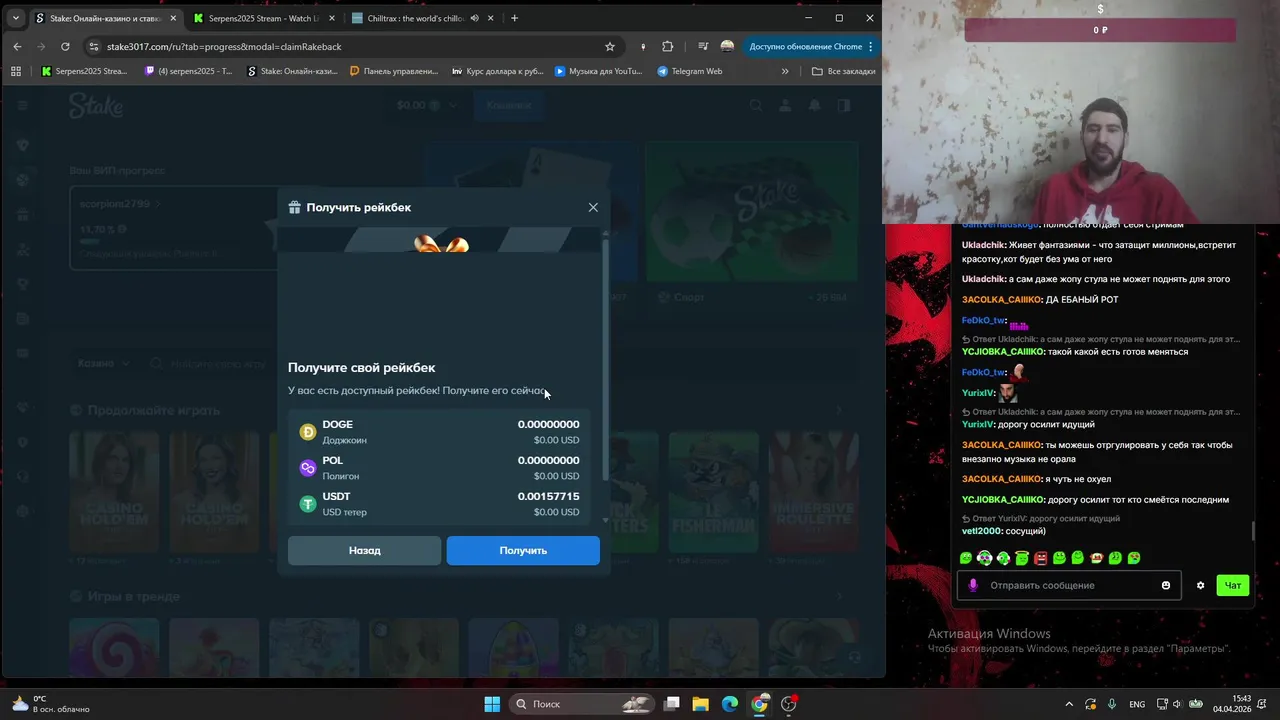Select the USDT tether coin icon

[x=308, y=504]
